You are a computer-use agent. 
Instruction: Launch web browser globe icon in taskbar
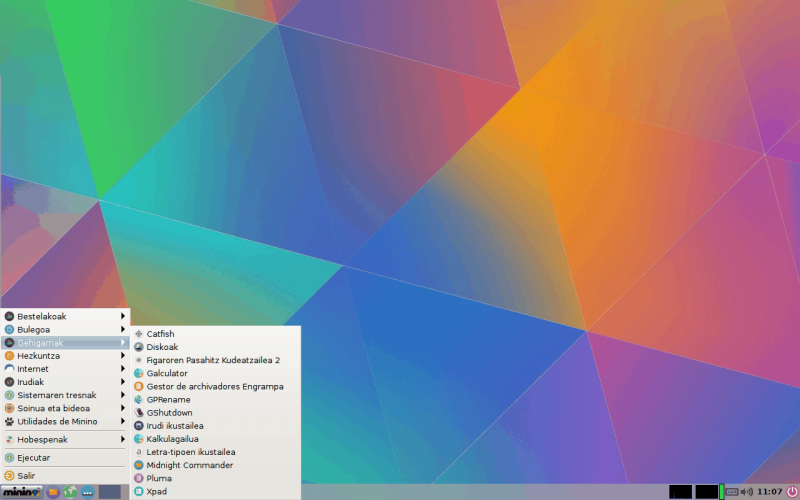pyautogui.click(x=70, y=492)
